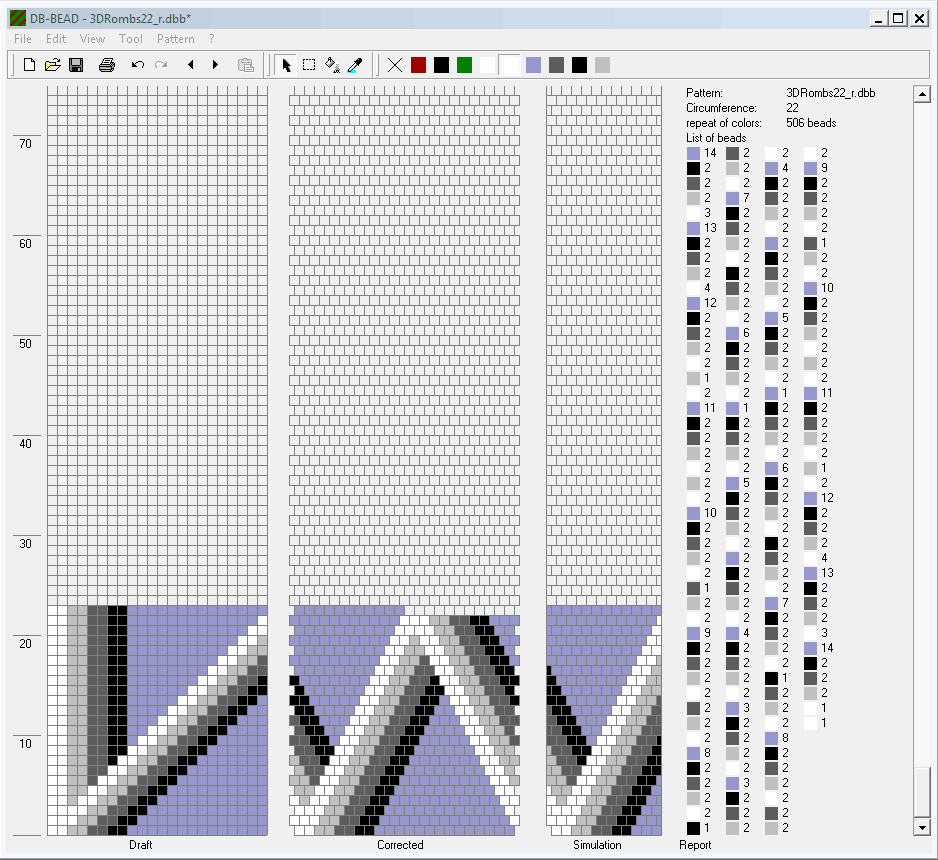Screen dimensions: 938x860
Task: Toggle the rectangular selection tool
Action: click(309, 65)
